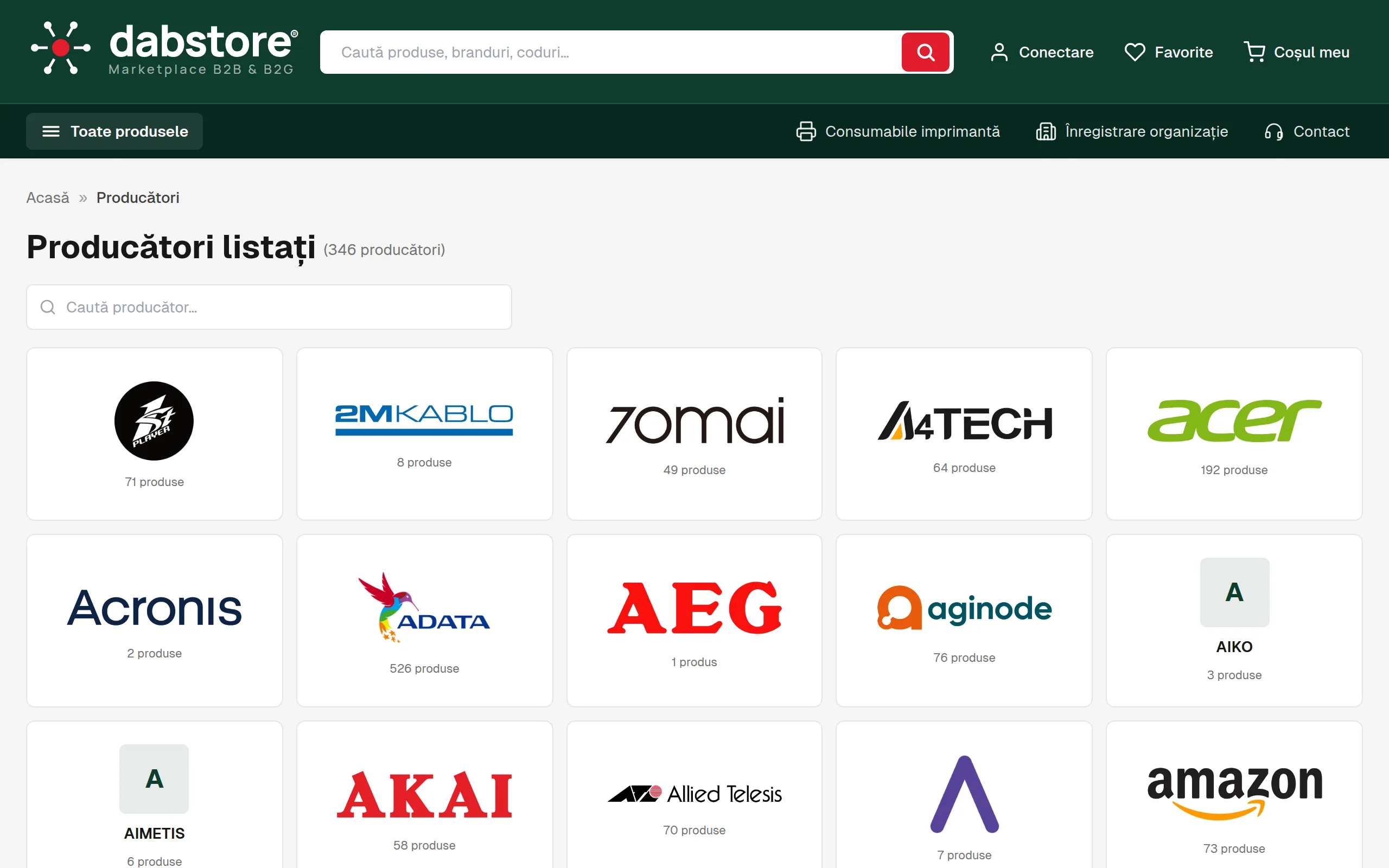Open the 2M Kablo producer logo
The width and height of the screenshot is (1389, 868).
coord(424,420)
